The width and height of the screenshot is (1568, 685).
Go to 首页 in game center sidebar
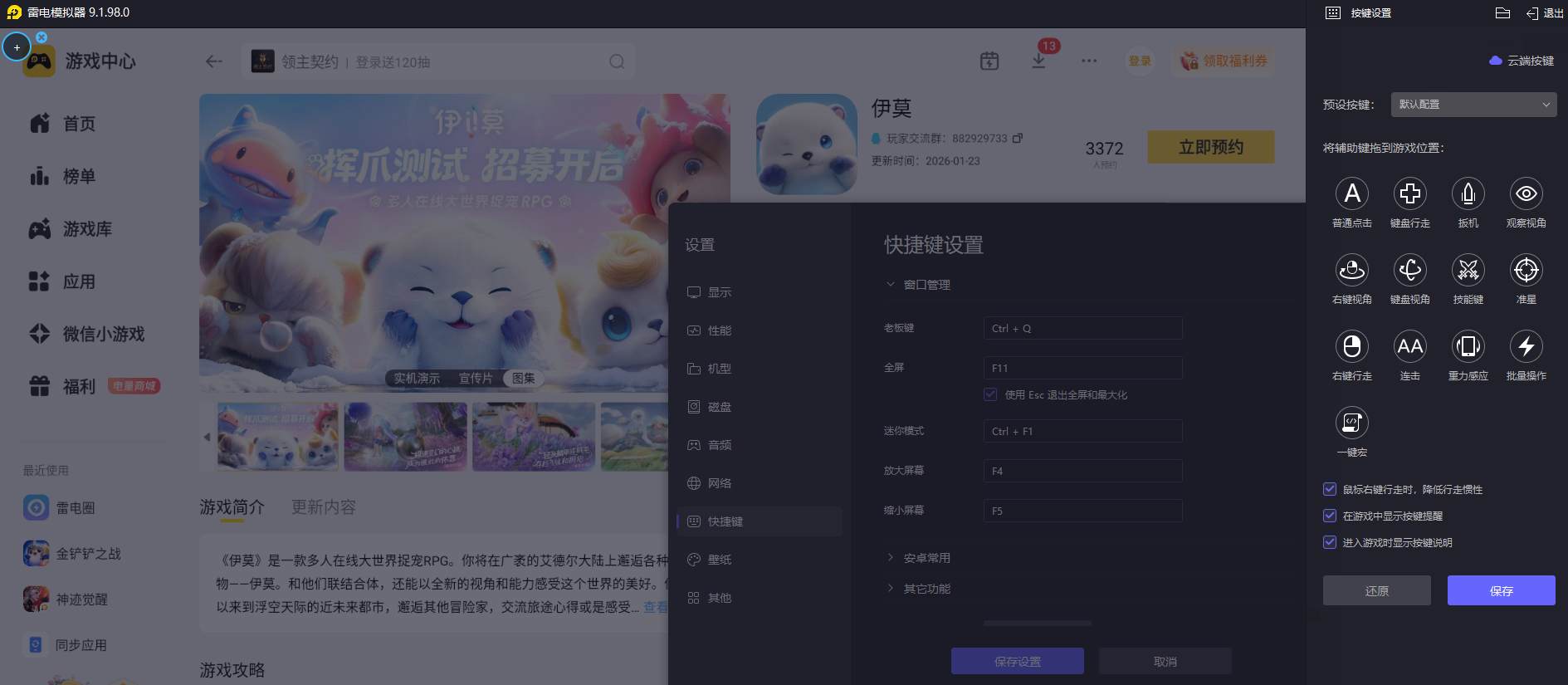63,124
